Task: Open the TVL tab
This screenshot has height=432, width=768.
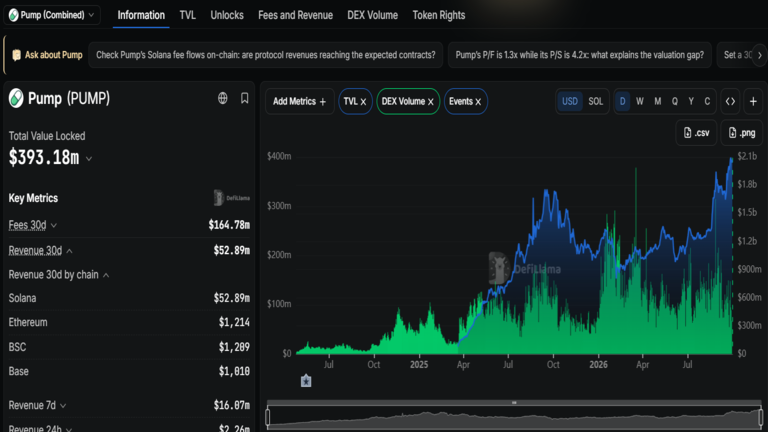Action: coord(188,15)
